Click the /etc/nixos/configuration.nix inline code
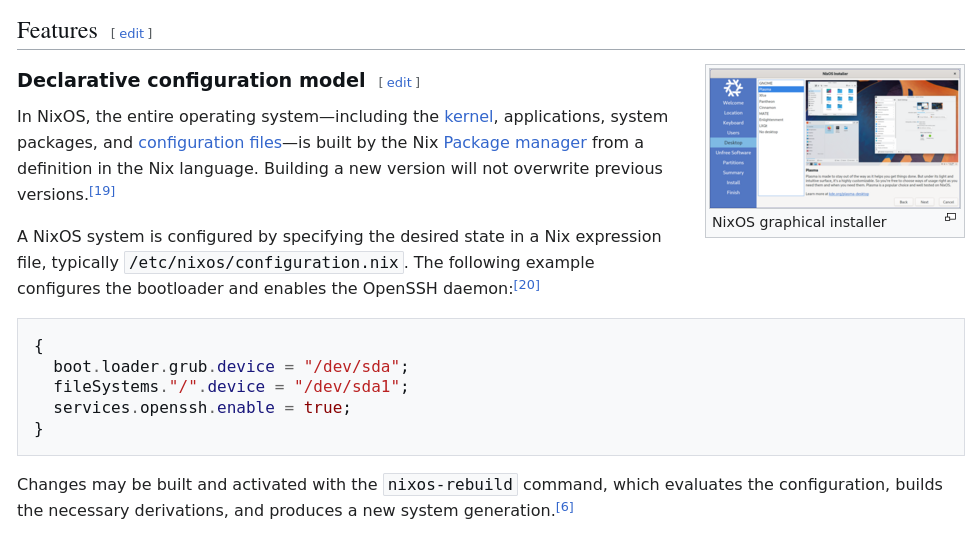The image size is (976, 535). coord(264,263)
